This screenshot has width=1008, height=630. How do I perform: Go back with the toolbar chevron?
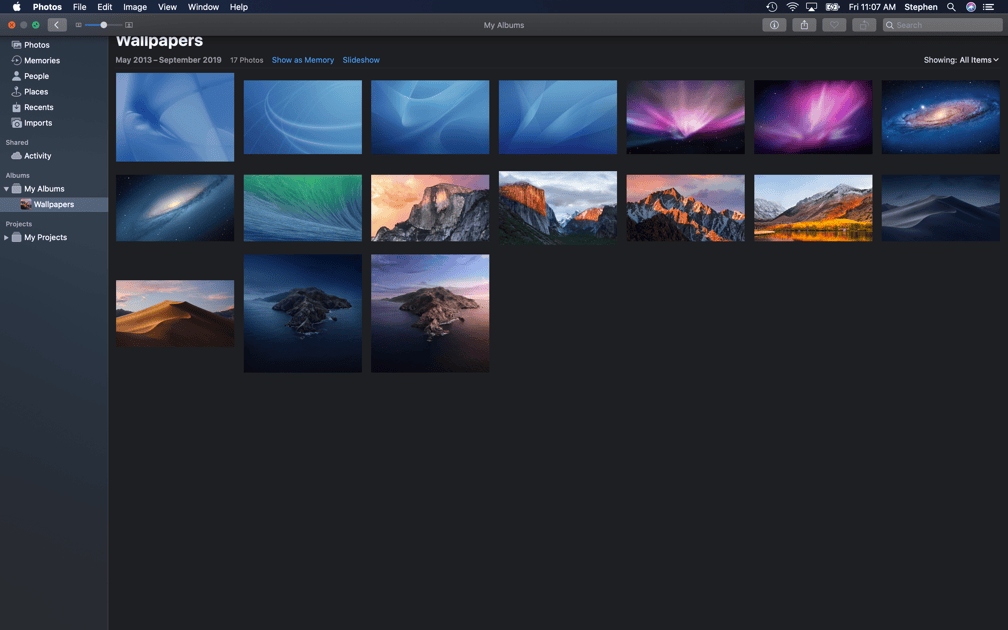(57, 25)
